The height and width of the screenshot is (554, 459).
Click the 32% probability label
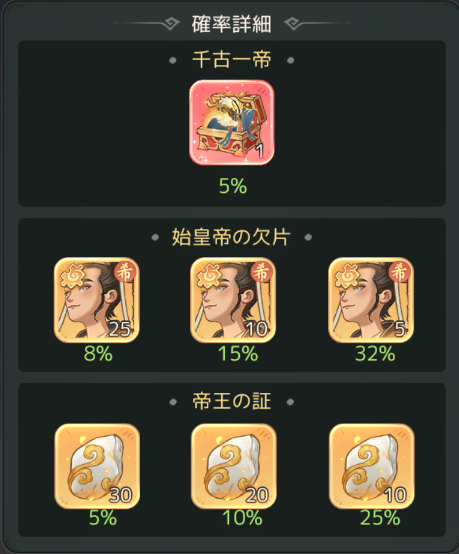pyautogui.click(x=375, y=354)
